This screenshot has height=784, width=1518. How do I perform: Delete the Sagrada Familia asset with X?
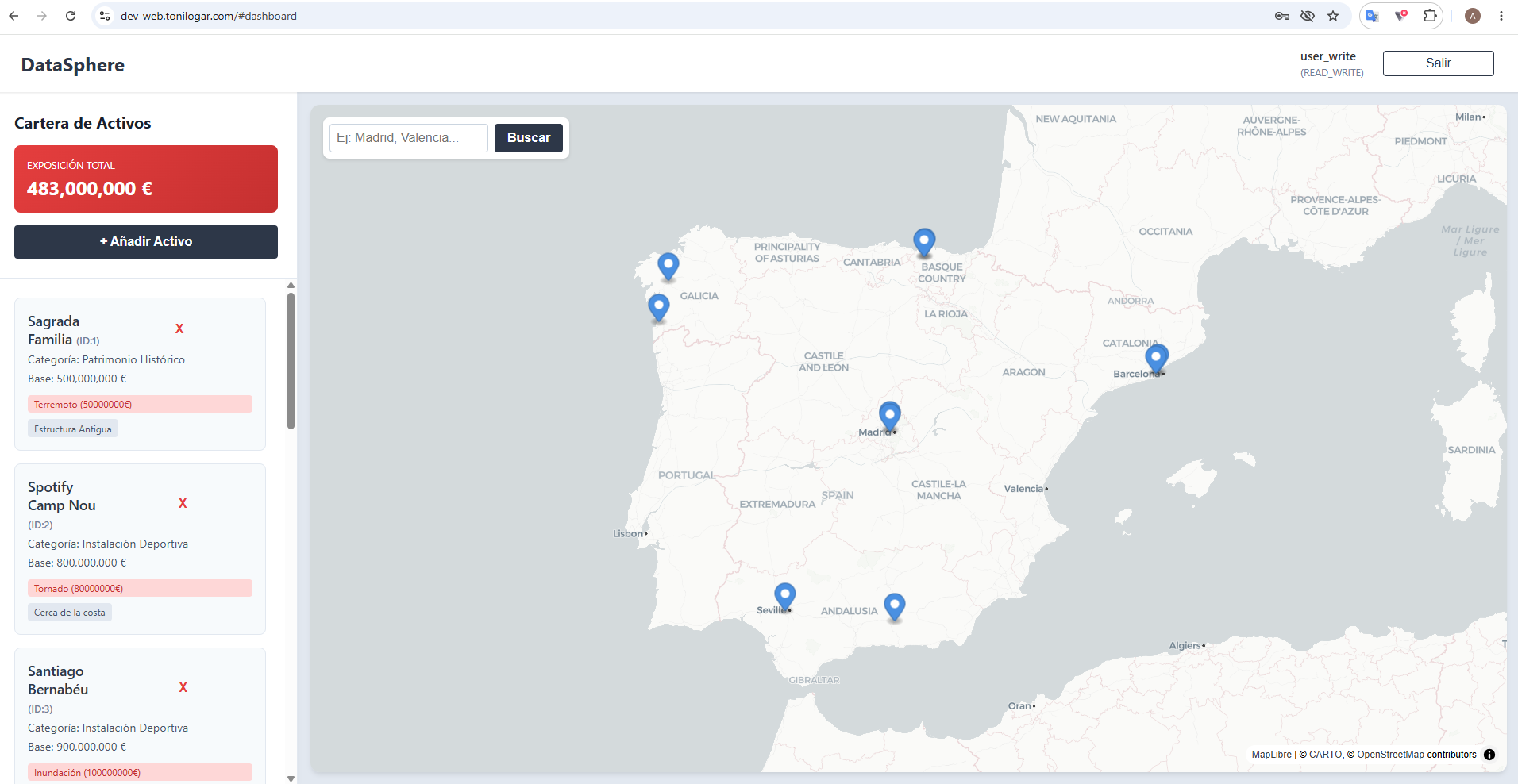[x=179, y=329]
